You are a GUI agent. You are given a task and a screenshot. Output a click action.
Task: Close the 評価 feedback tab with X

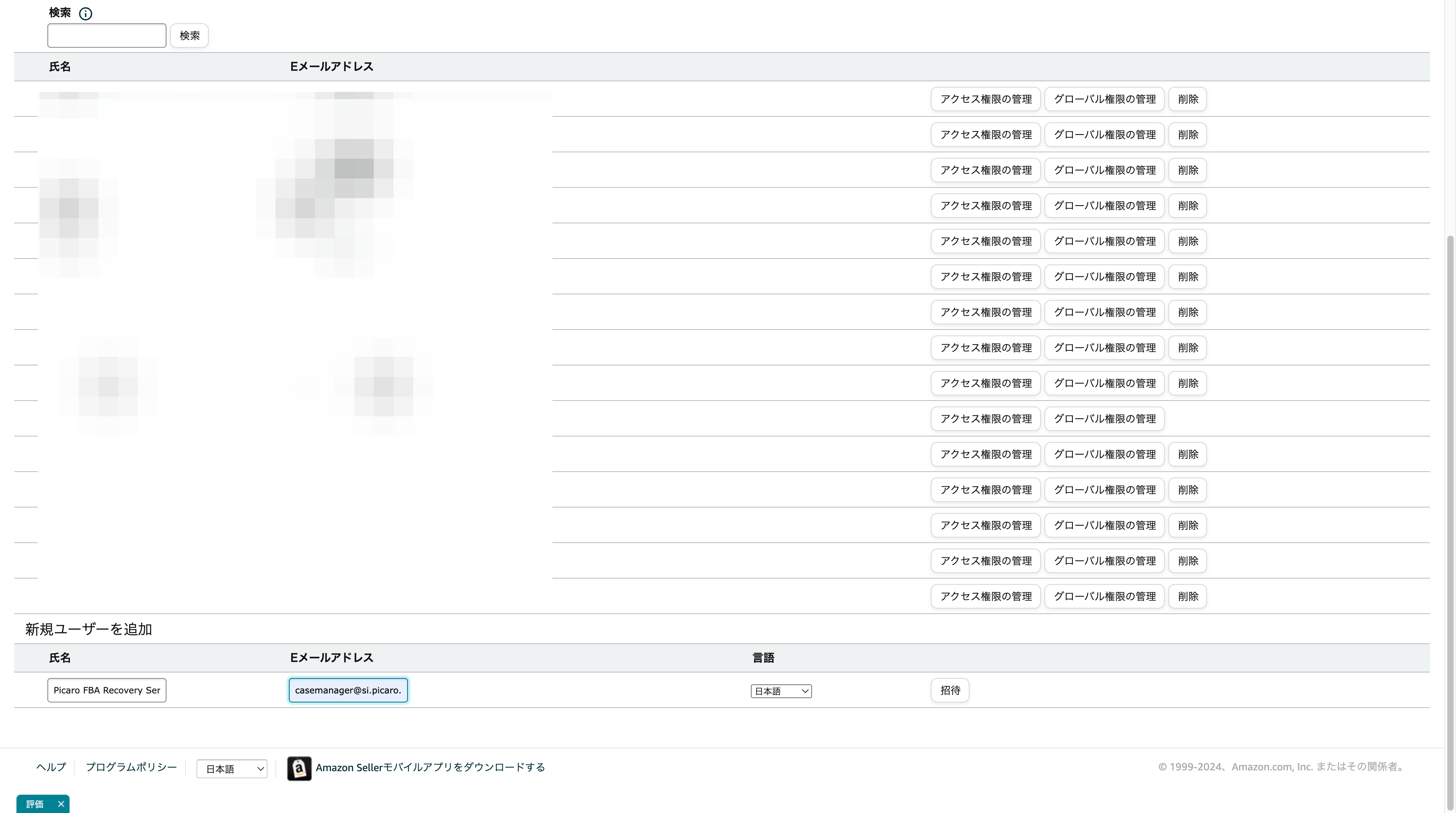pyautogui.click(x=61, y=804)
